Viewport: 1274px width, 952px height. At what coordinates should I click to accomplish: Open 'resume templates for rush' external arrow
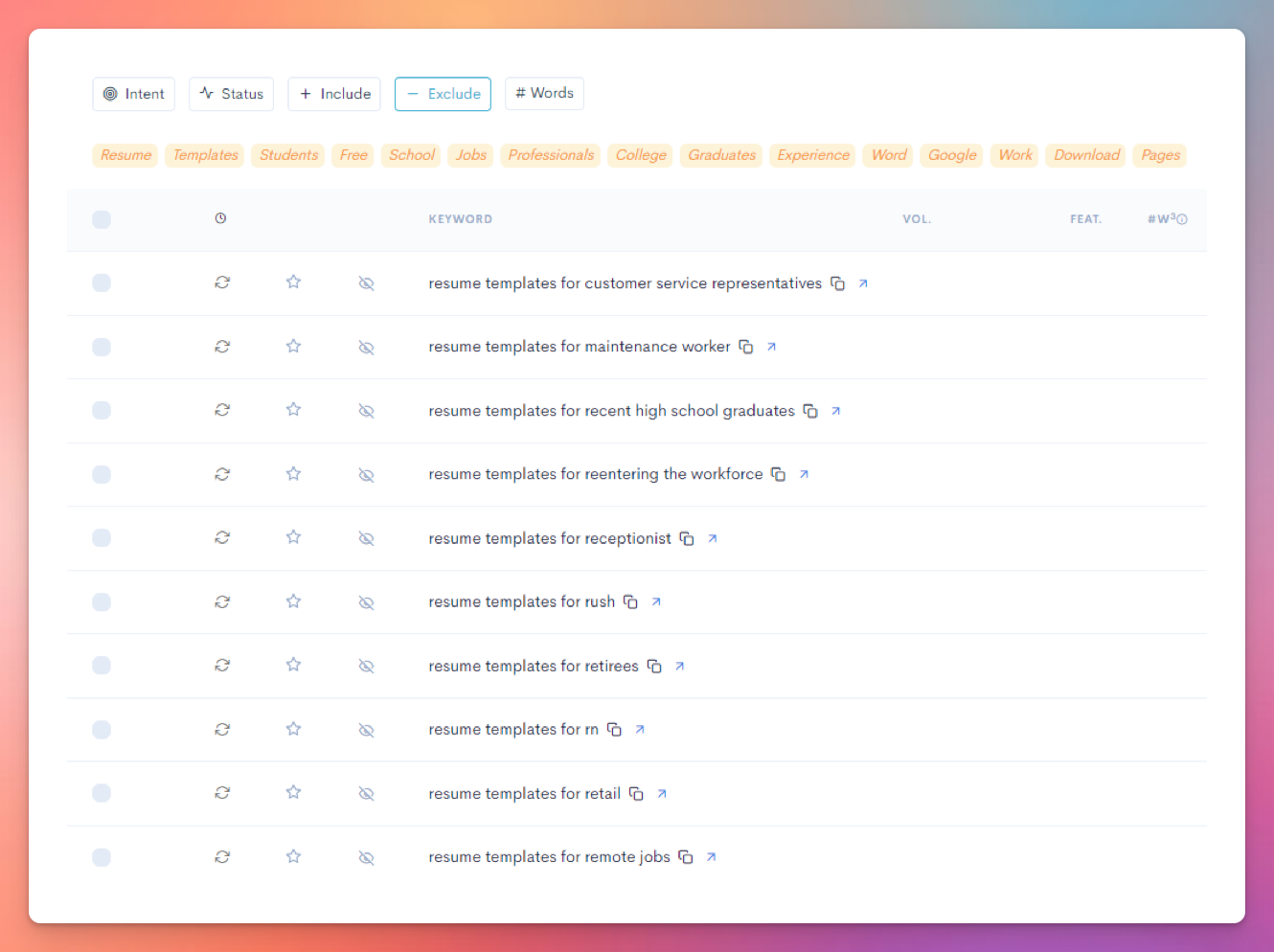656,601
